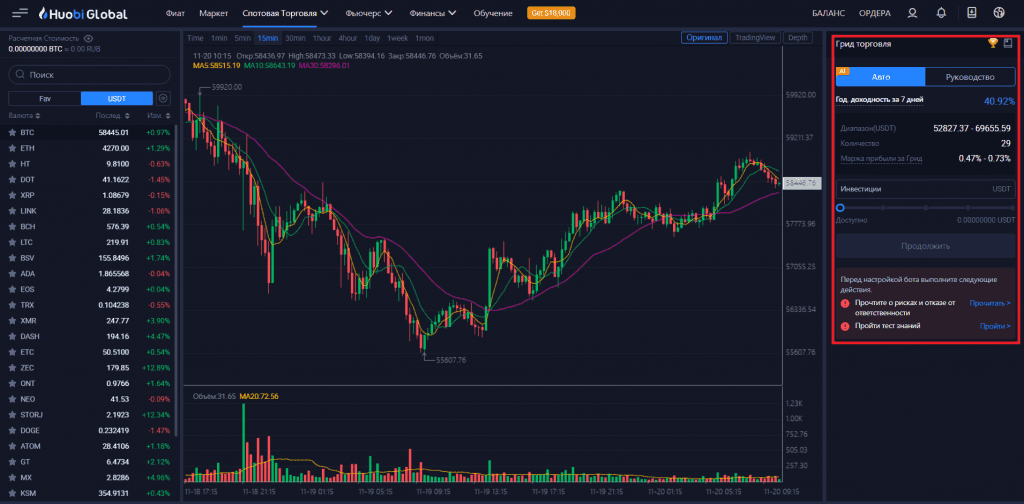Select the 5min chart interval
The height and width of the screenshot is (504, 1024).
pyautogui.click(x=242, y=38)
